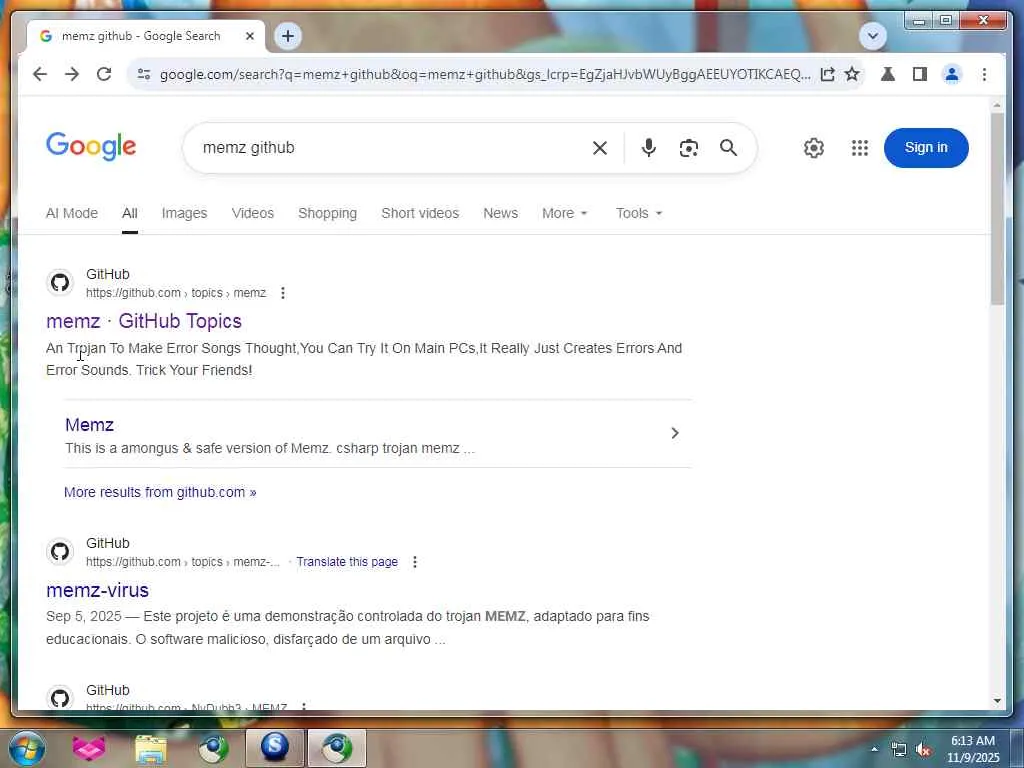
Task: Click the scrollbar up arrow
Action: (x=997, y=104)
